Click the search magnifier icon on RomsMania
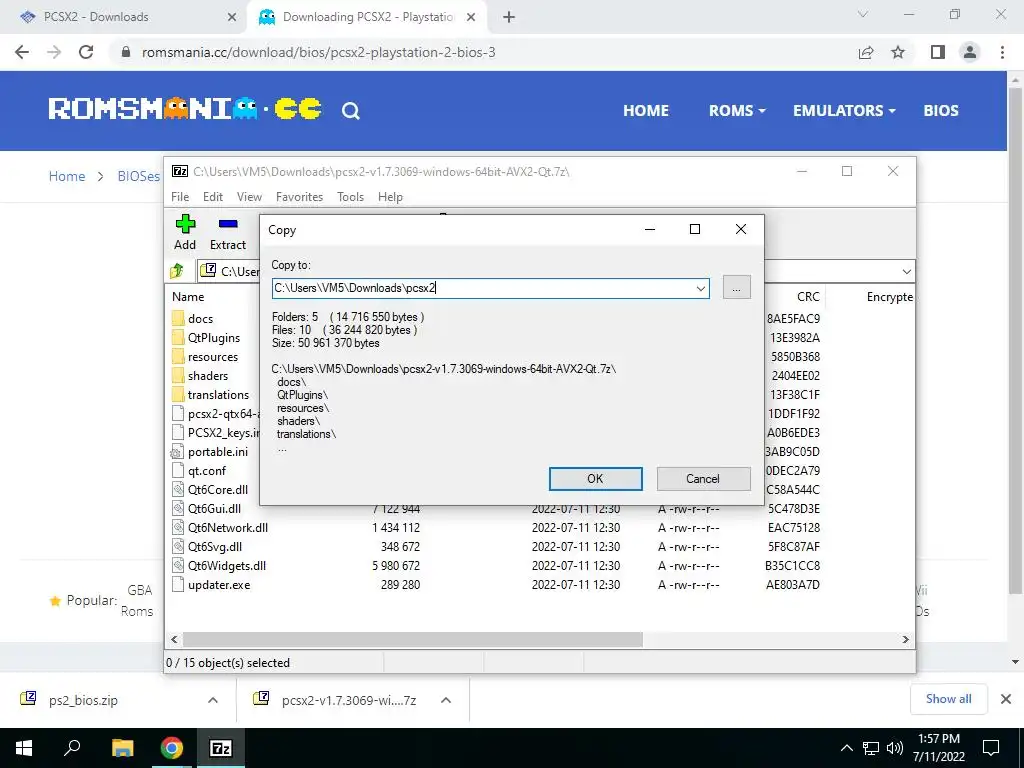1024x768 pixels. pos(351,110)
